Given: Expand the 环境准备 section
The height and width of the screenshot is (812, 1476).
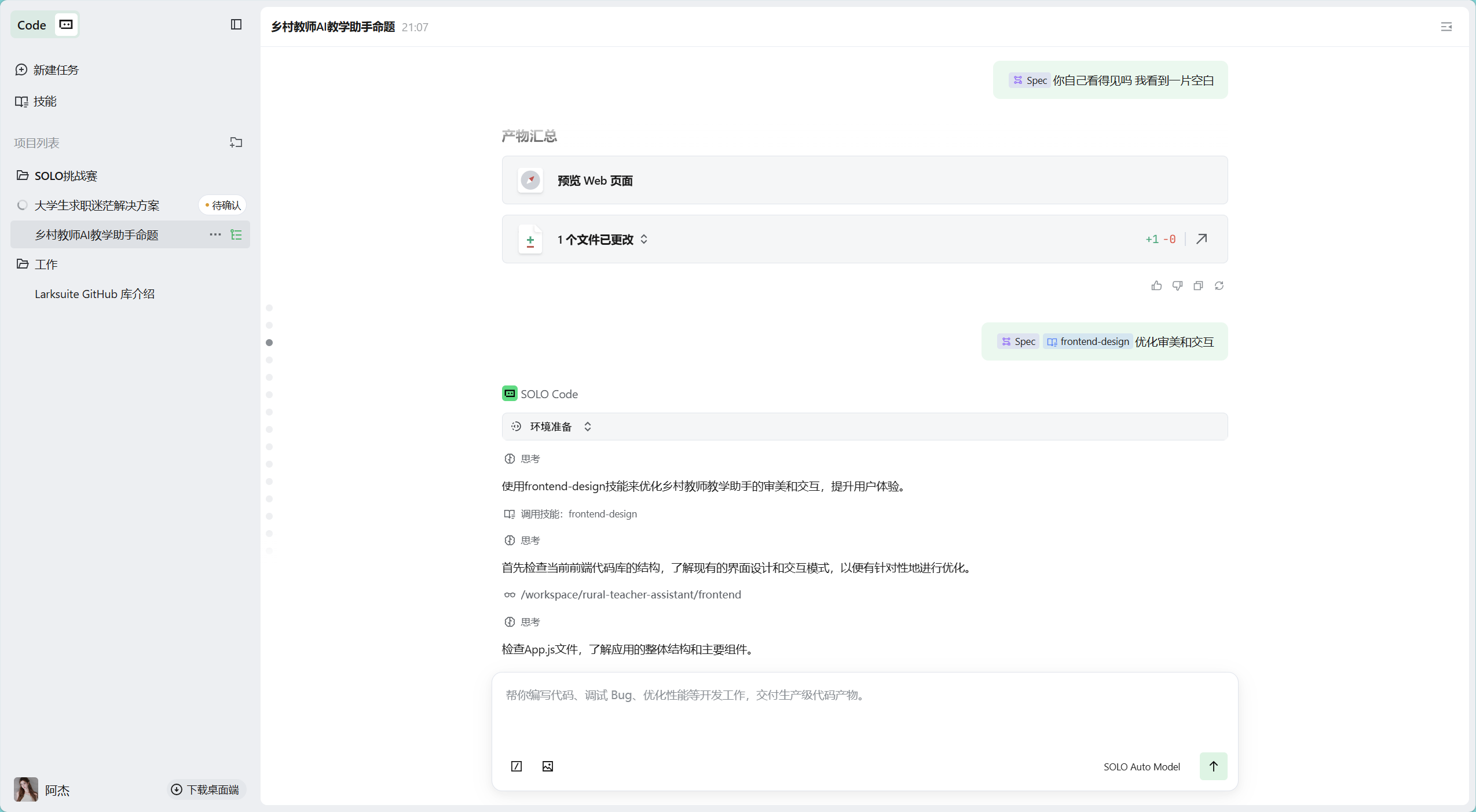Looking at the screenshot, I should click(x=587, y=427).
